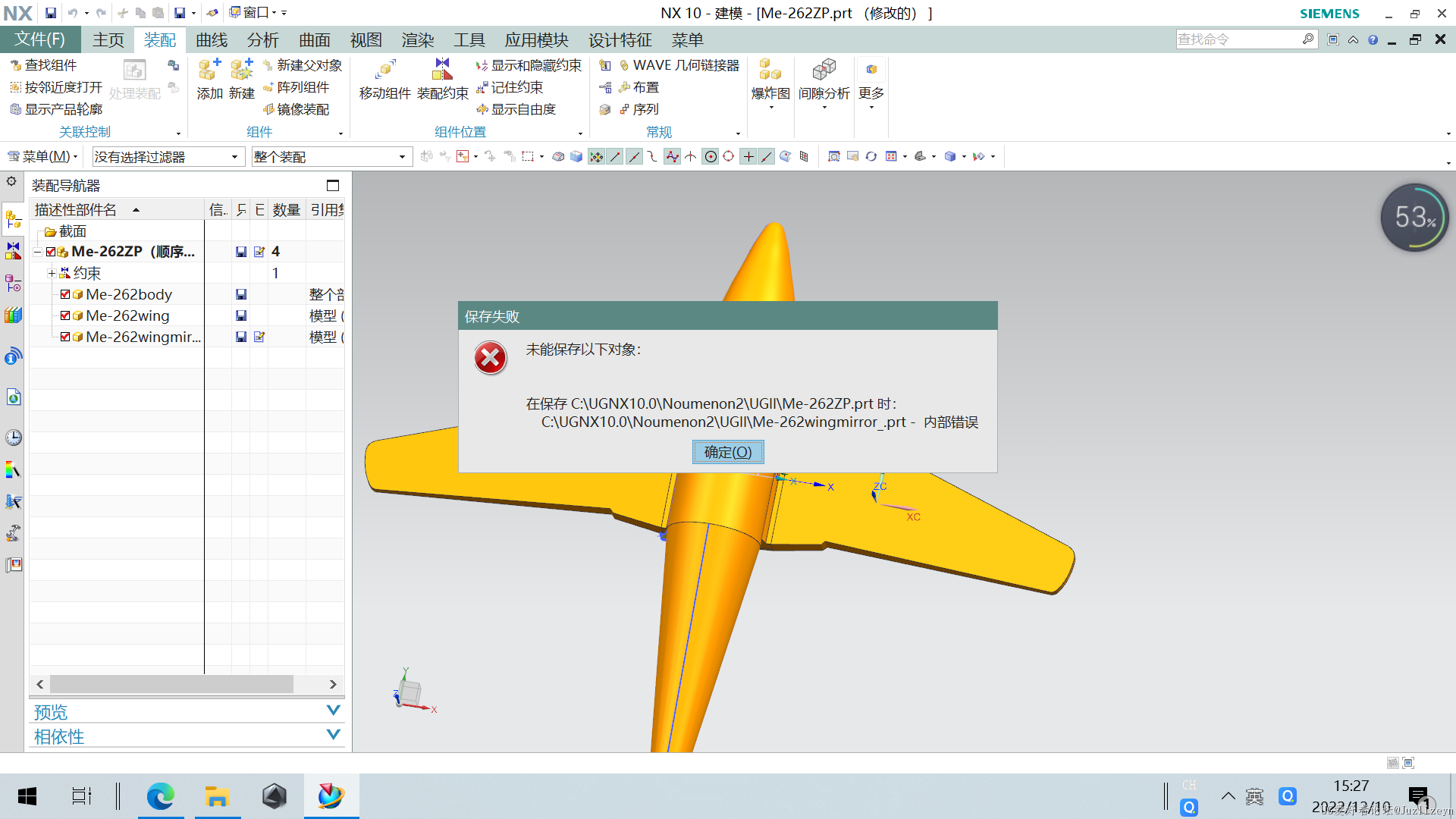The width and height of the screenshot is (1456, 819).
Task: Click the 序列 command
Action: tap(639, 109)
